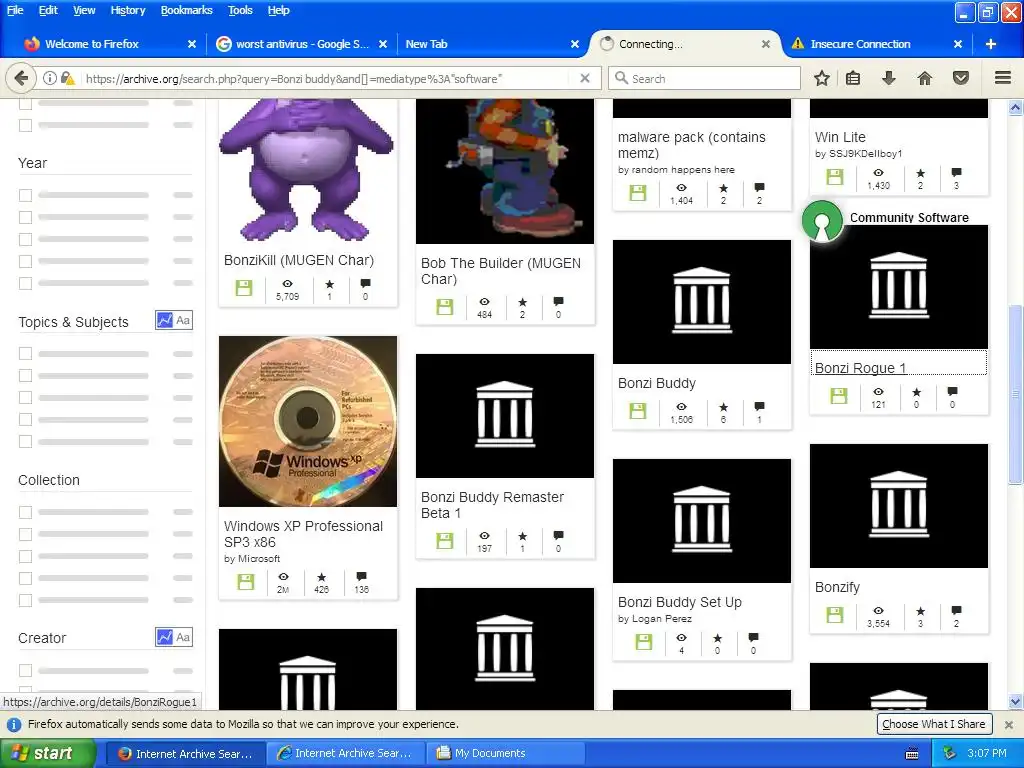
Task: Click the tray language/keyboard icon in taskbar
Action: pyautogui.click(x=912, y=754)
